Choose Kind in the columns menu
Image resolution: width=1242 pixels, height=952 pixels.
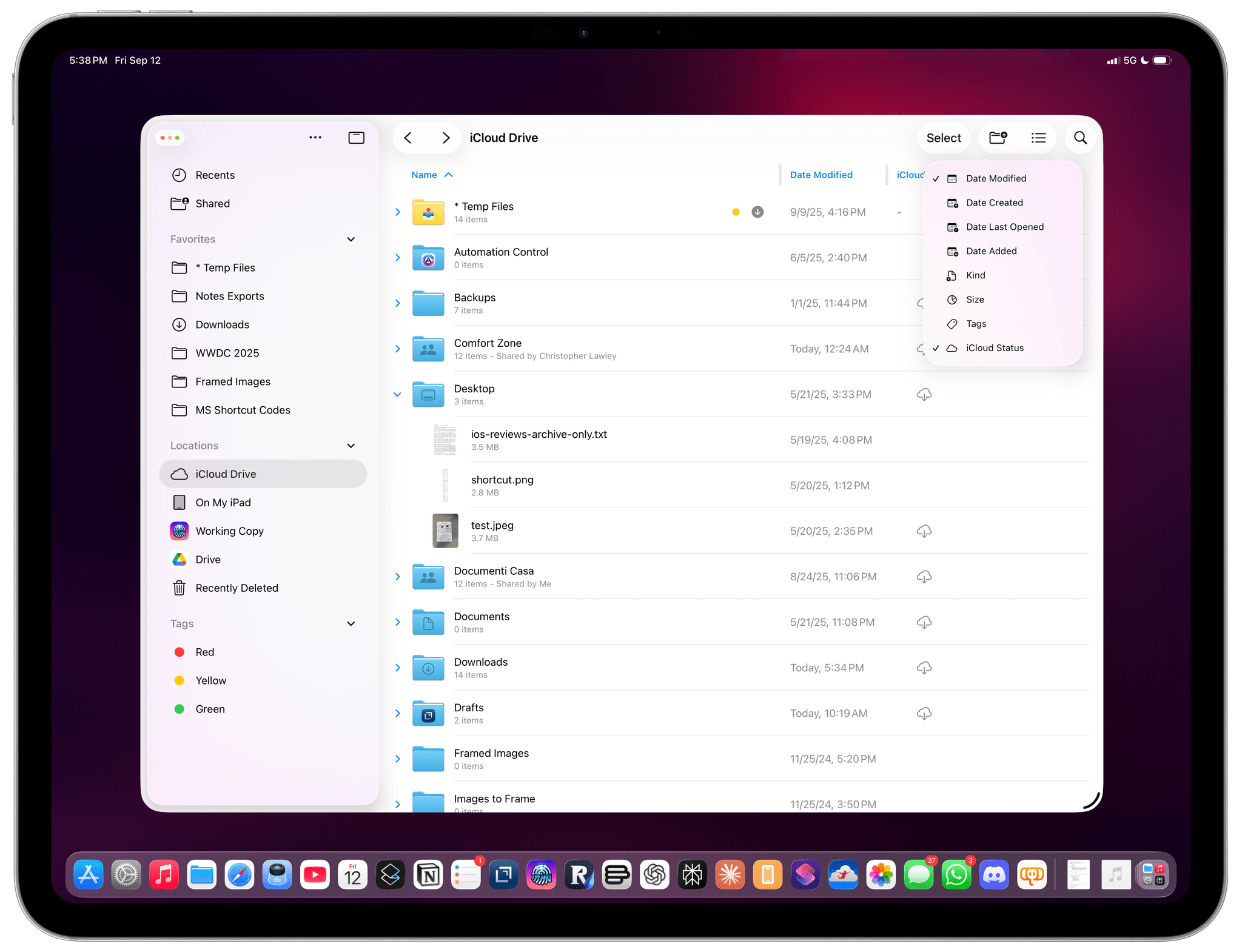975,275
